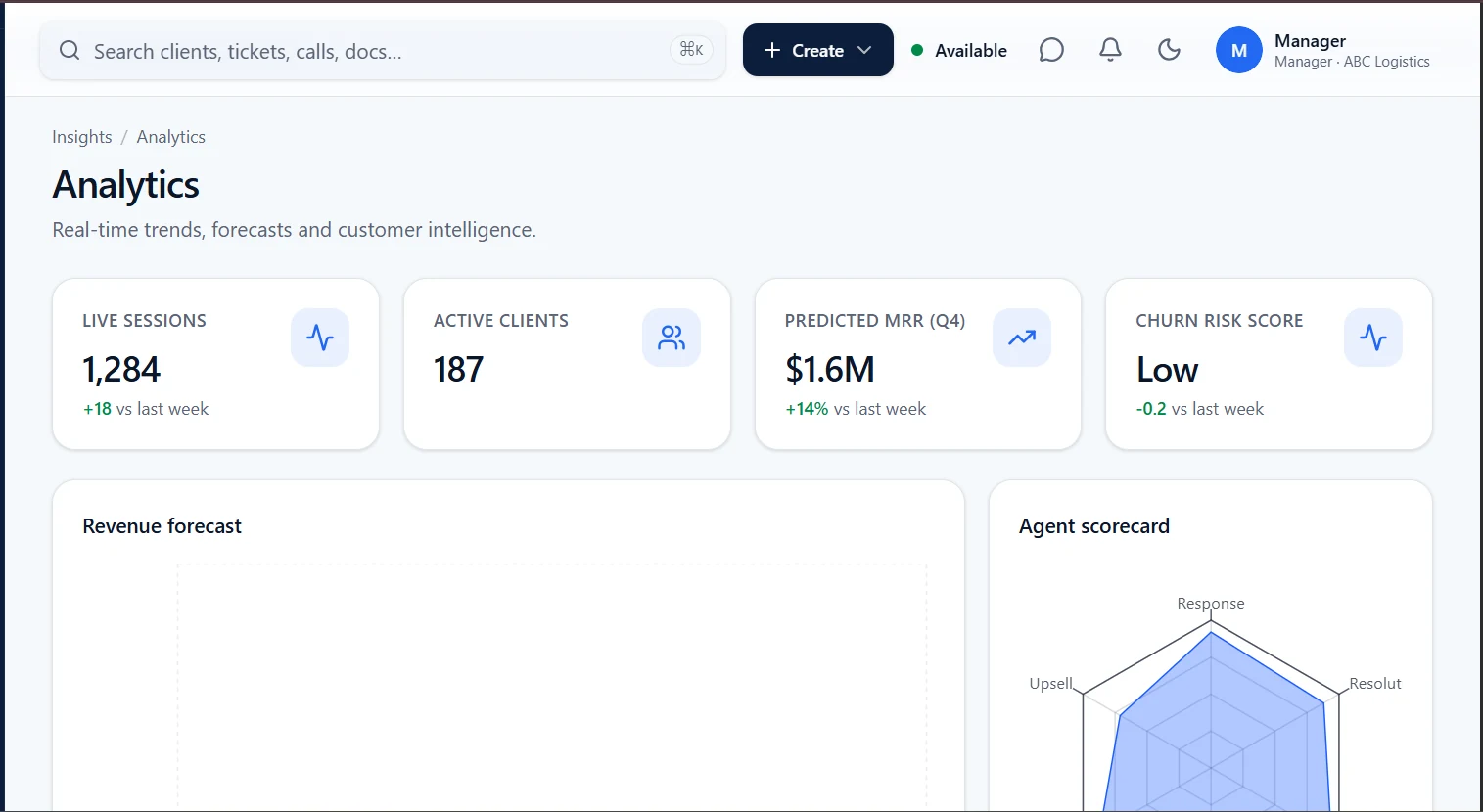
Task: Click the blue M avatar
Action: (x=1239, y=50)
